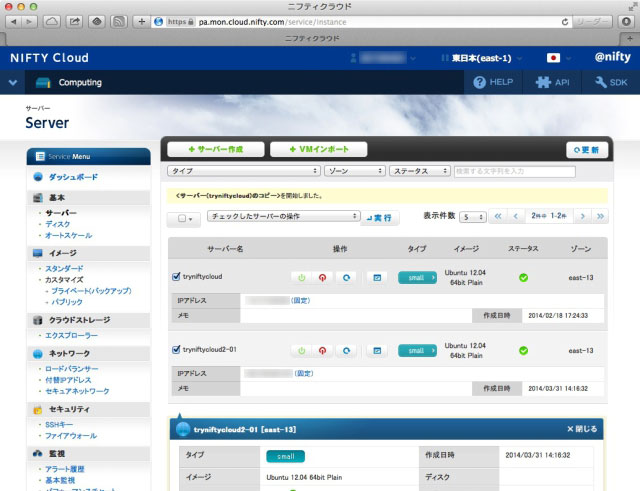The image size is (640, 491).
Task: Change the 表示件数 count dropdown
Action: 473,217
